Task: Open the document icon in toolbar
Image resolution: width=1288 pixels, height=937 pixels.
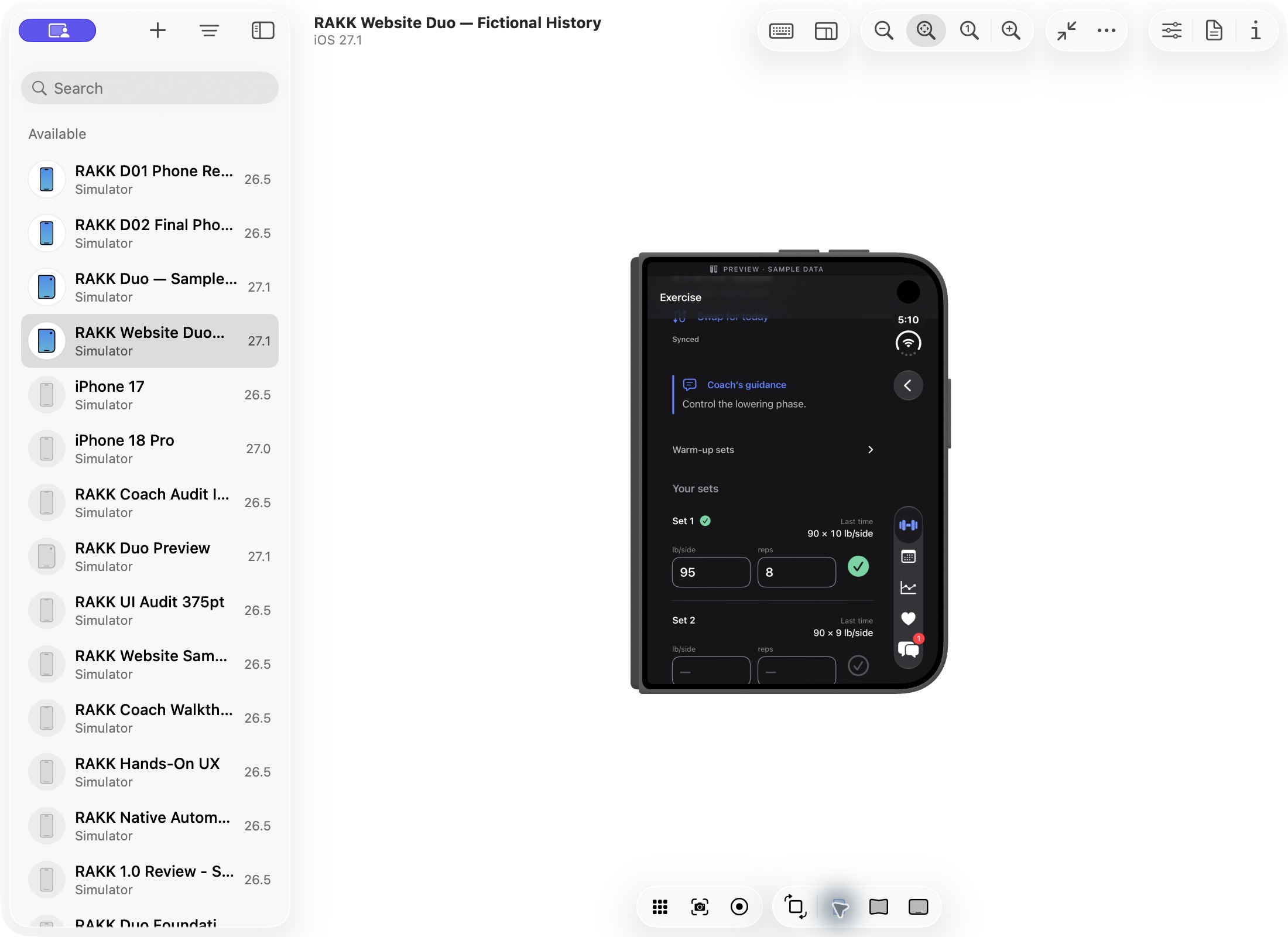Action: (x=1214, y=30)
